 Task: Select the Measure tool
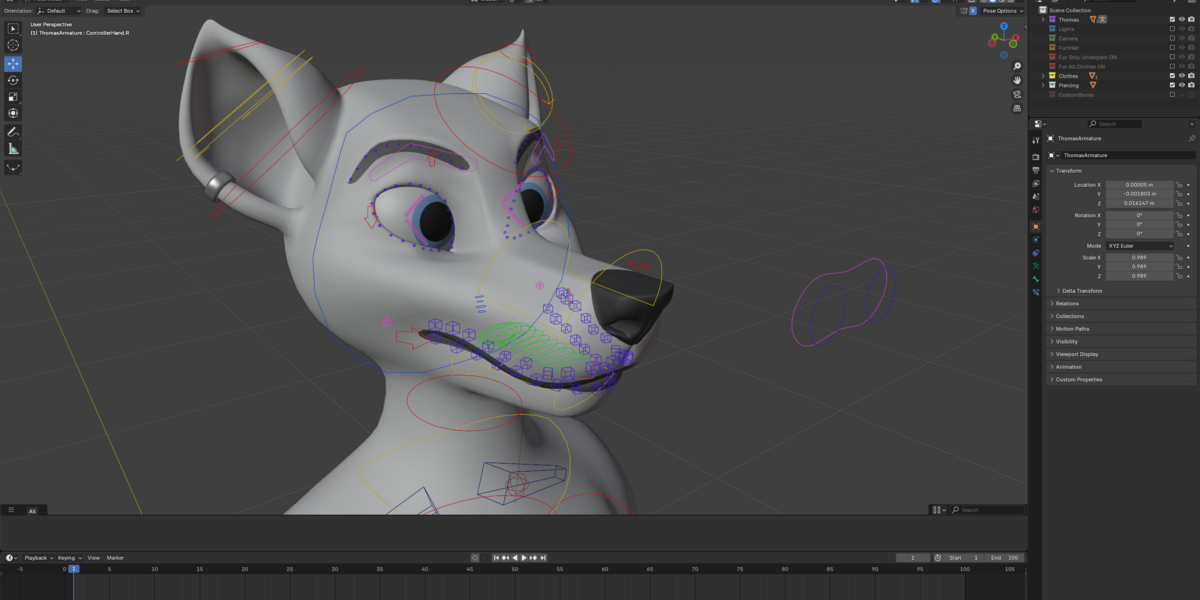point(14,148)
